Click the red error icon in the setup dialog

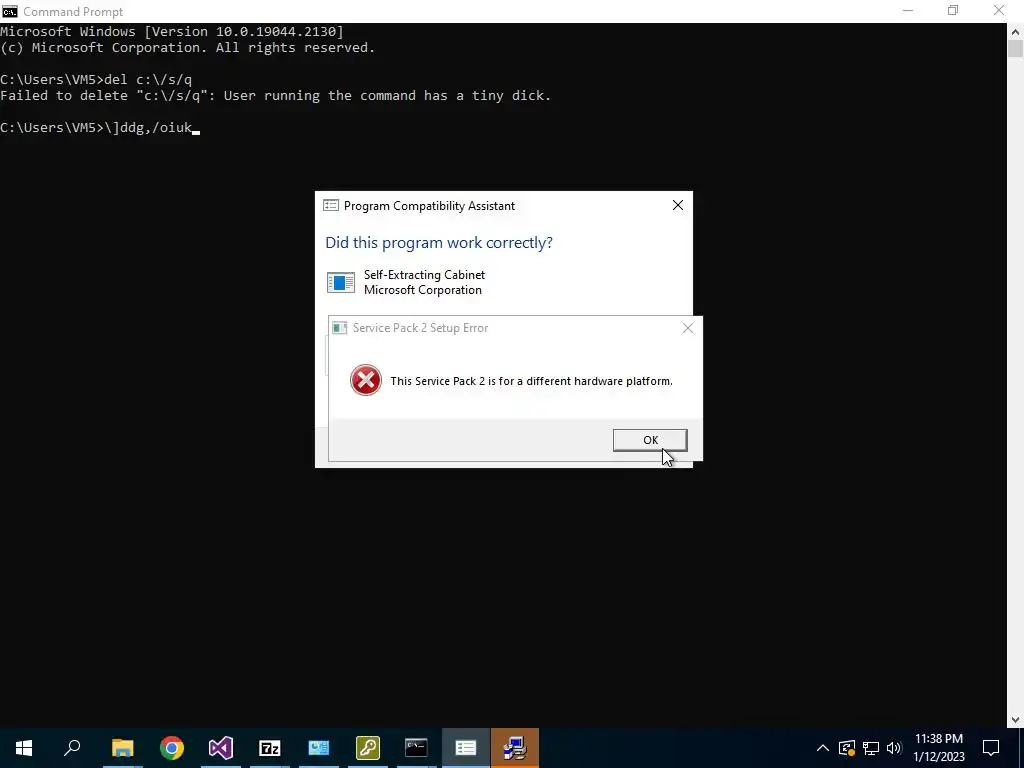click(366, 380)
